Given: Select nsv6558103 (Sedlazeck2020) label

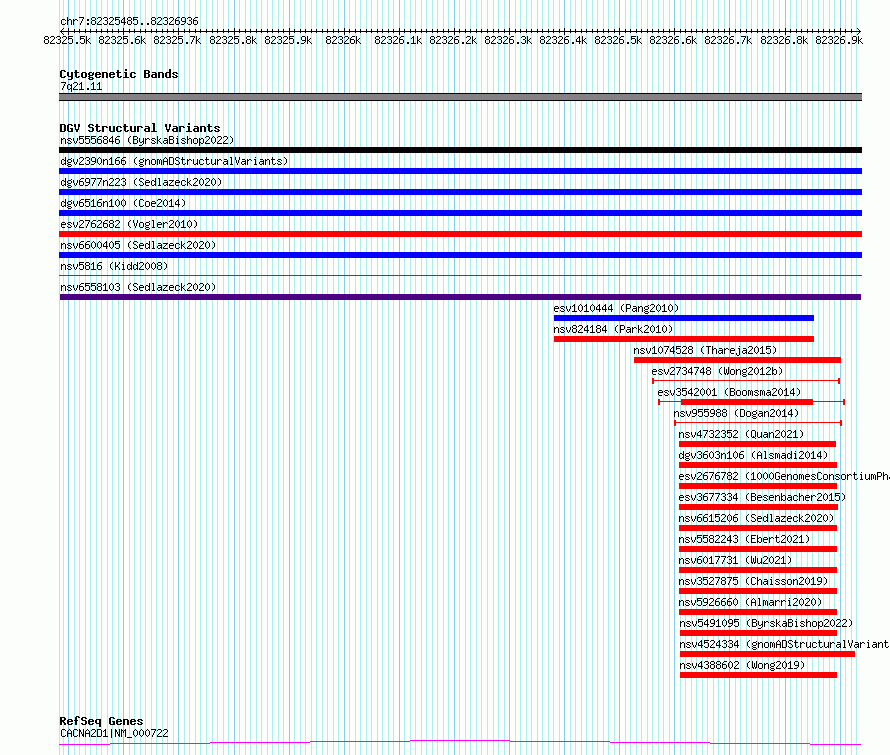Looking at the screenshot, I should click(138, 287).
